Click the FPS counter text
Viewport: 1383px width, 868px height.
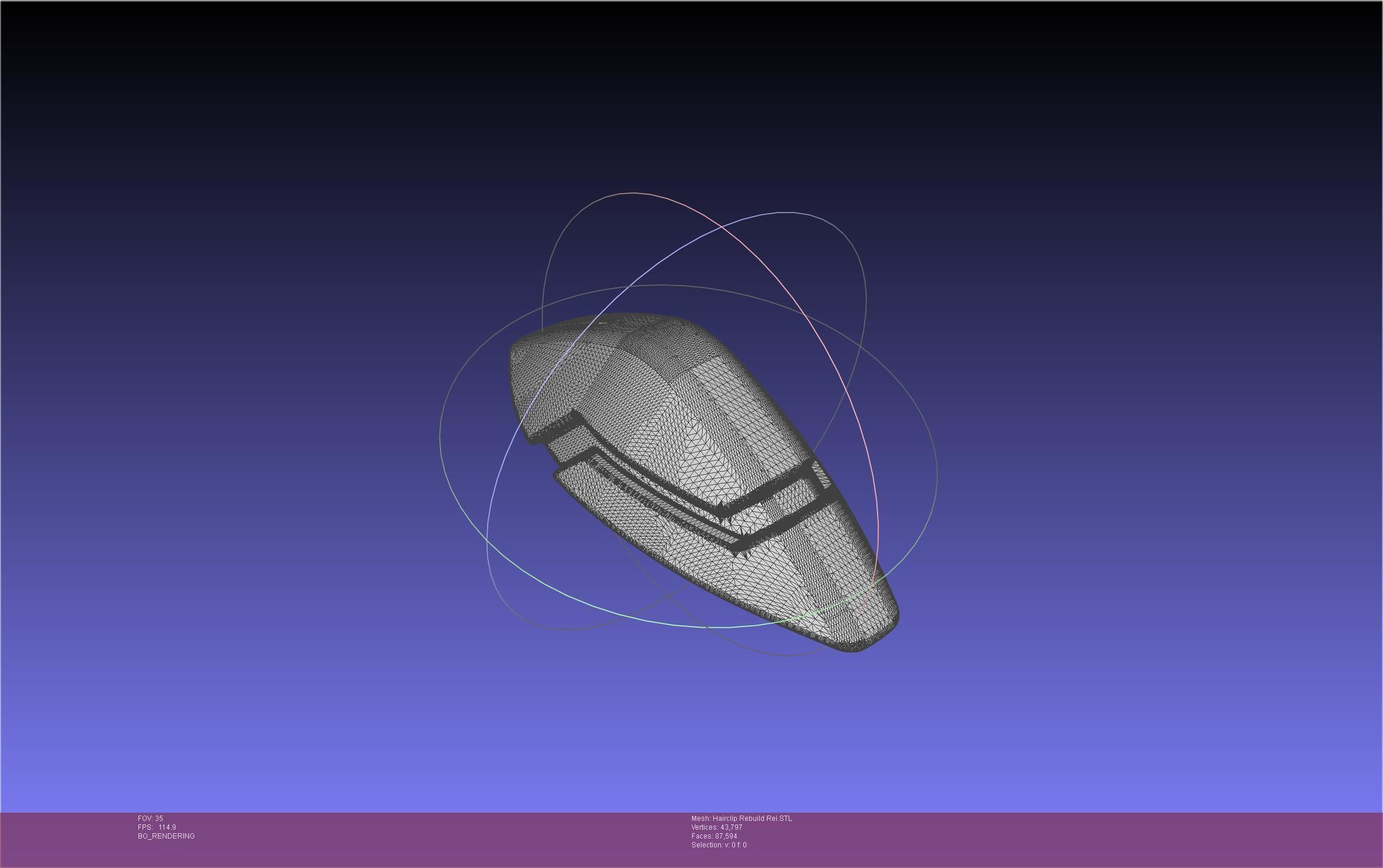[157, 827]
